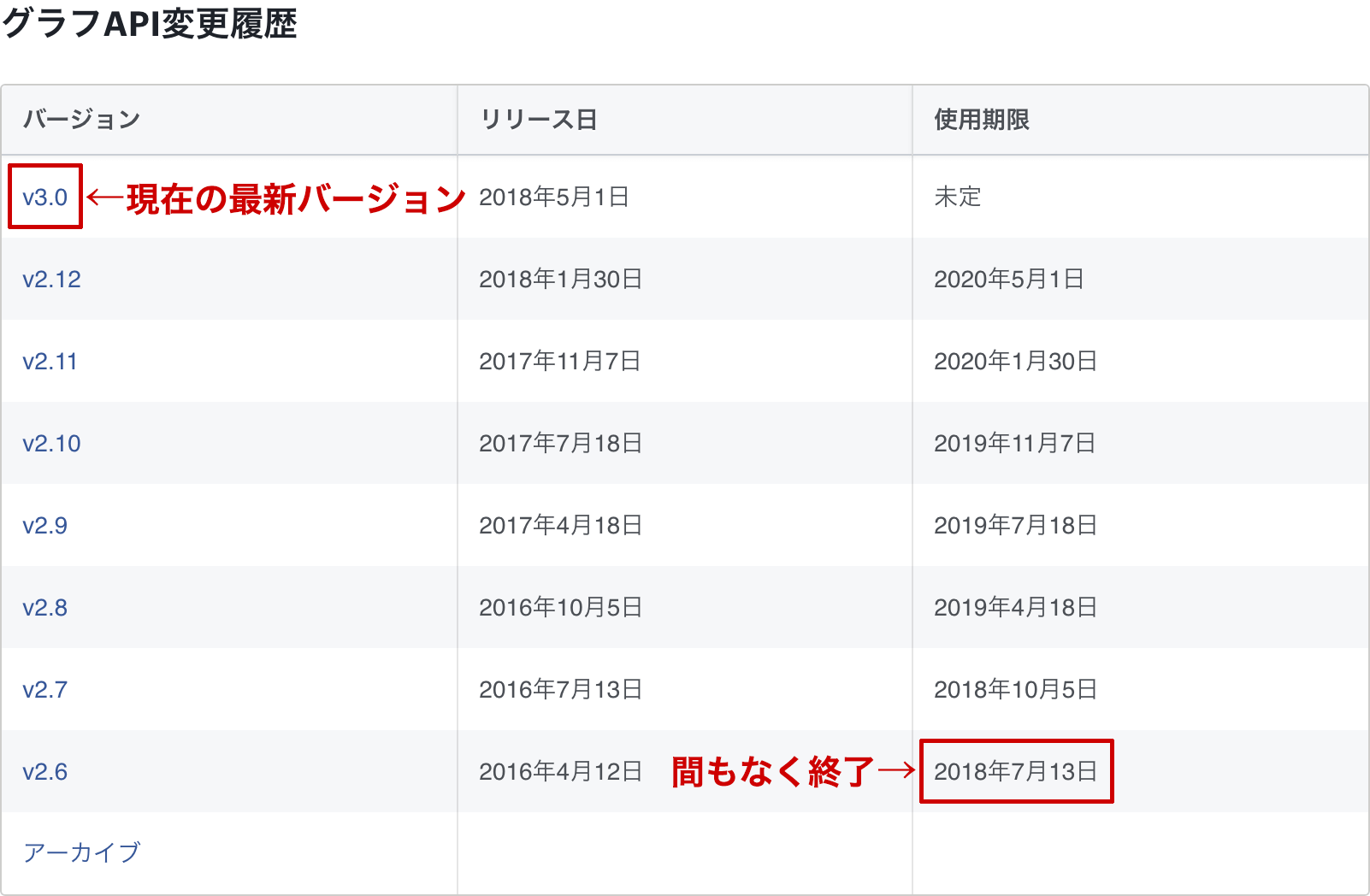Select expiry date 2018年10月5日

[1016, 690]
